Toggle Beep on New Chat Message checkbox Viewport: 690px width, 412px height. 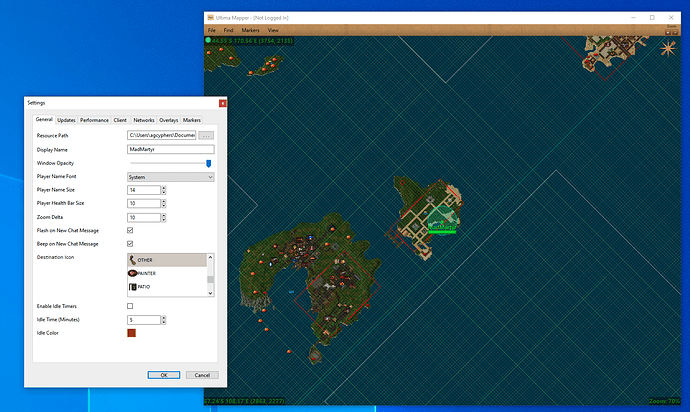(x=130, y=243)
